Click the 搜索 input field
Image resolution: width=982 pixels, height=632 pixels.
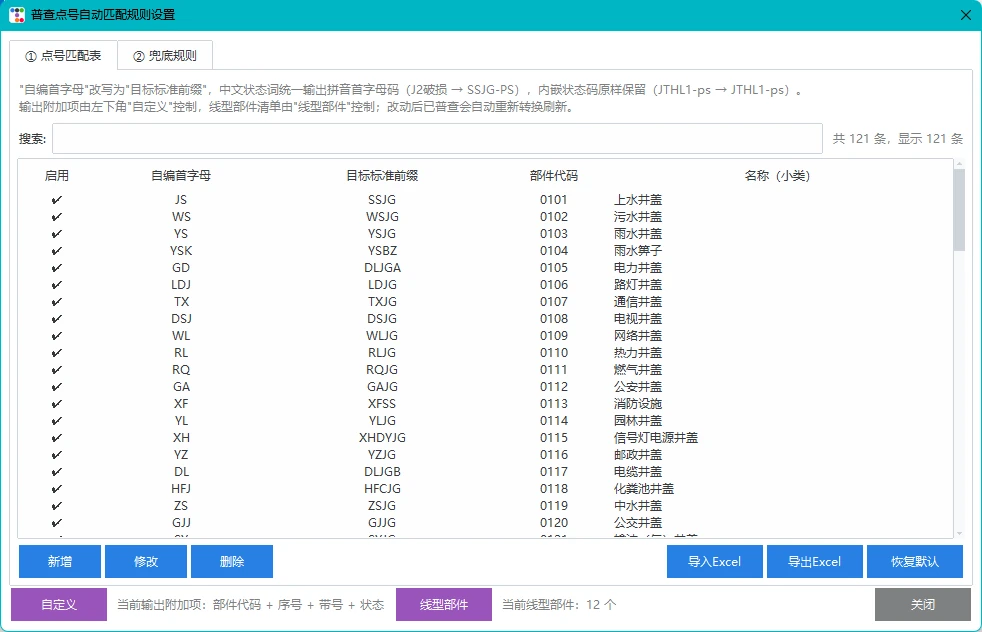pyautogui.click(x=437, y=138)
